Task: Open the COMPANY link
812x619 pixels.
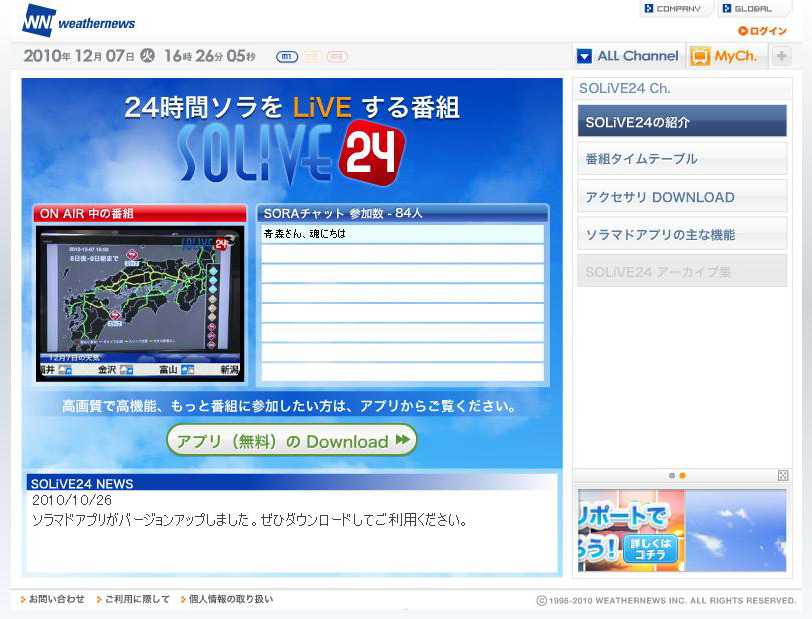Action: (677, 9)
